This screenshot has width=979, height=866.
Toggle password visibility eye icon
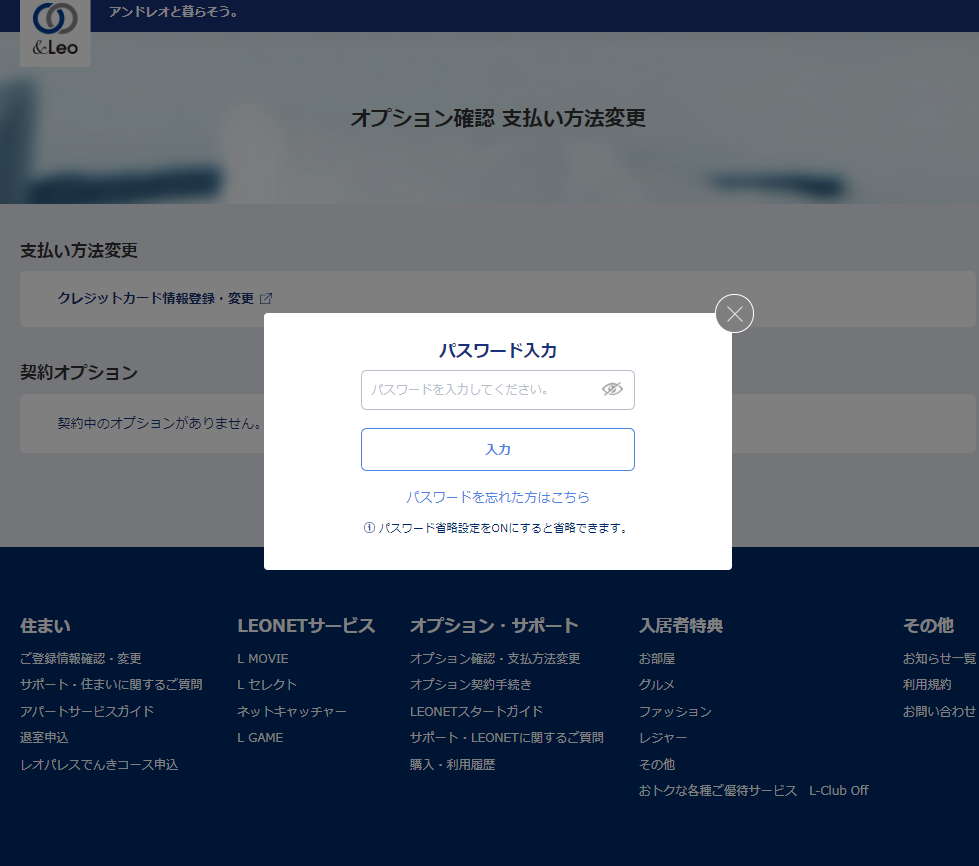click(x=612, y=389)
